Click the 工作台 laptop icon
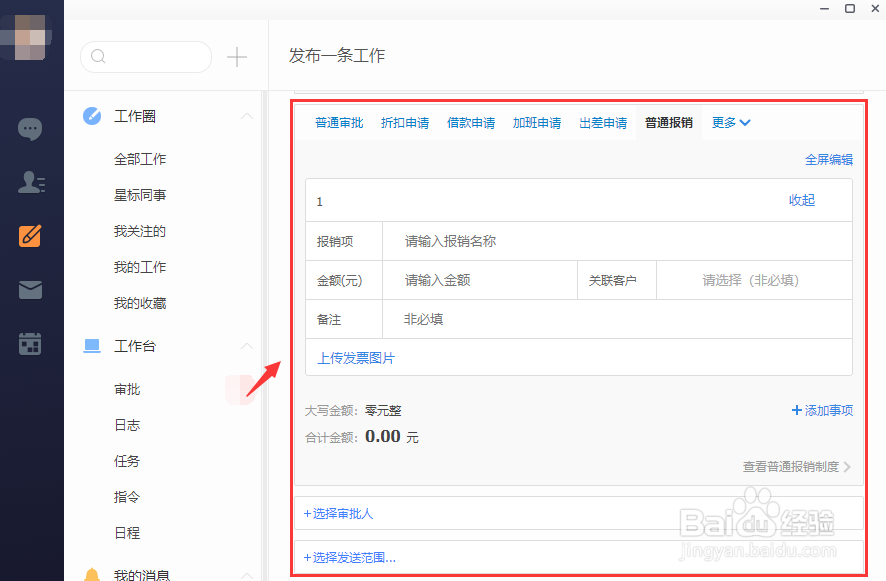Screen dimensions: 886x581 (92, 345)
